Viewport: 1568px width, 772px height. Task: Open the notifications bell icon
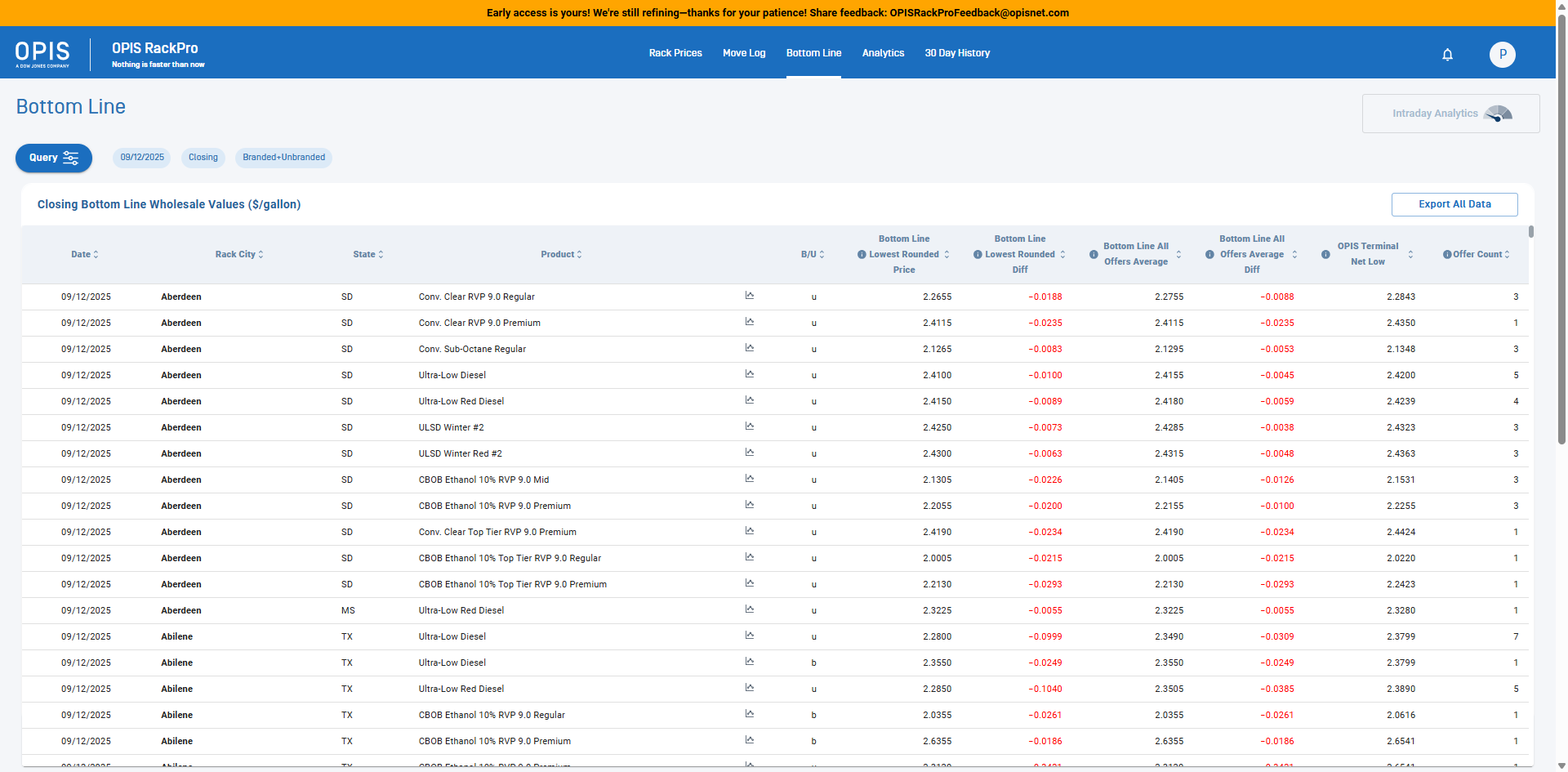tap(1447, 55)
